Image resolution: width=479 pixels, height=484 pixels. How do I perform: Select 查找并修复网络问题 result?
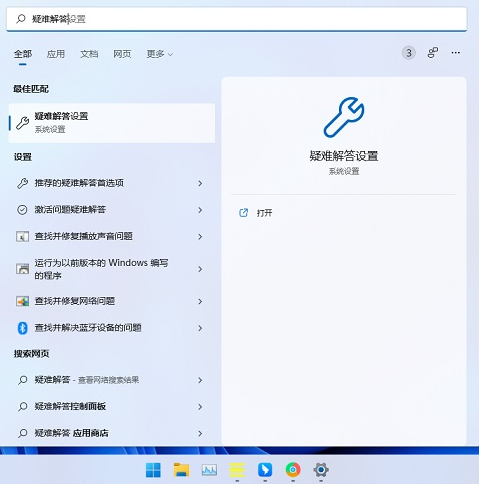click(112, 301)
